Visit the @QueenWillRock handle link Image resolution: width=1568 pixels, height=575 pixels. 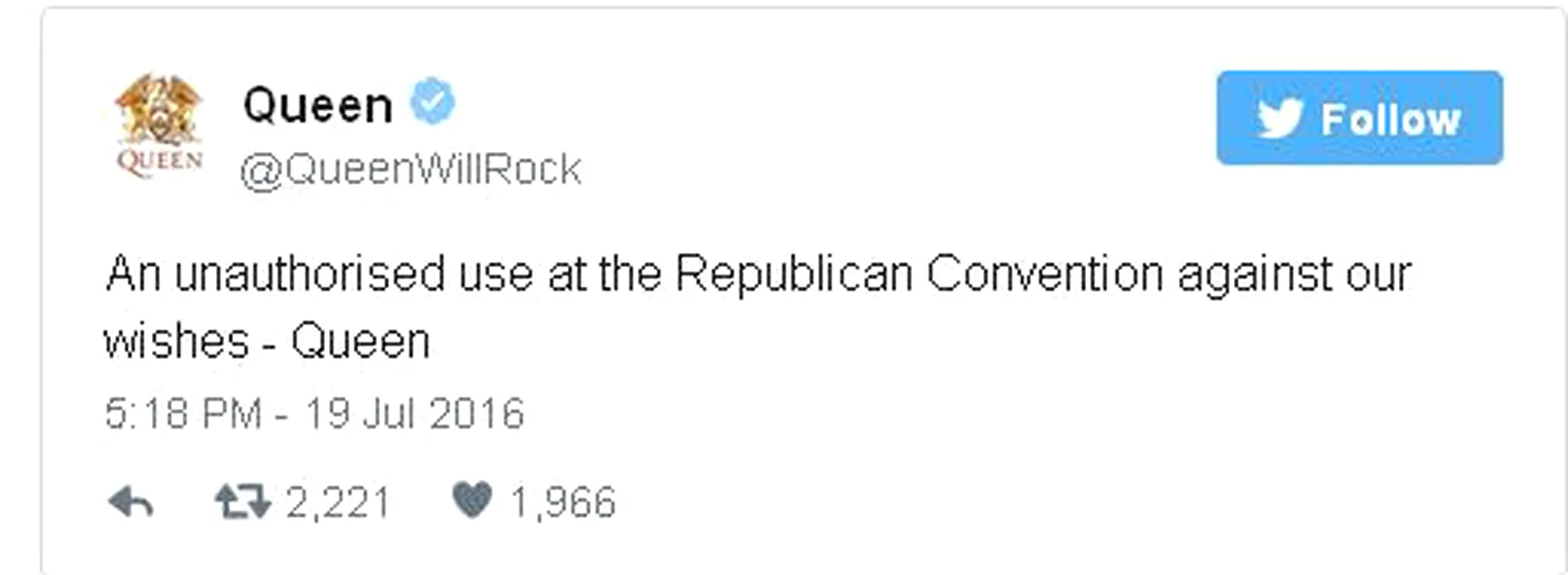point(410,169)
